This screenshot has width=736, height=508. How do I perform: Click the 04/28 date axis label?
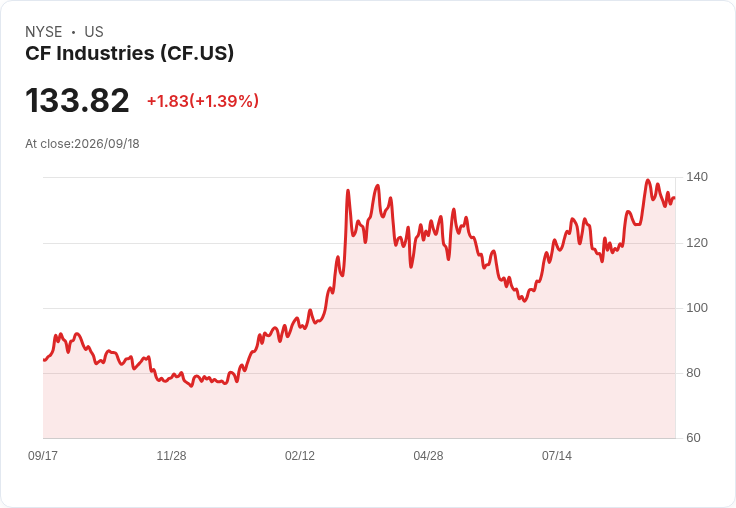click(x=428, y=455)
